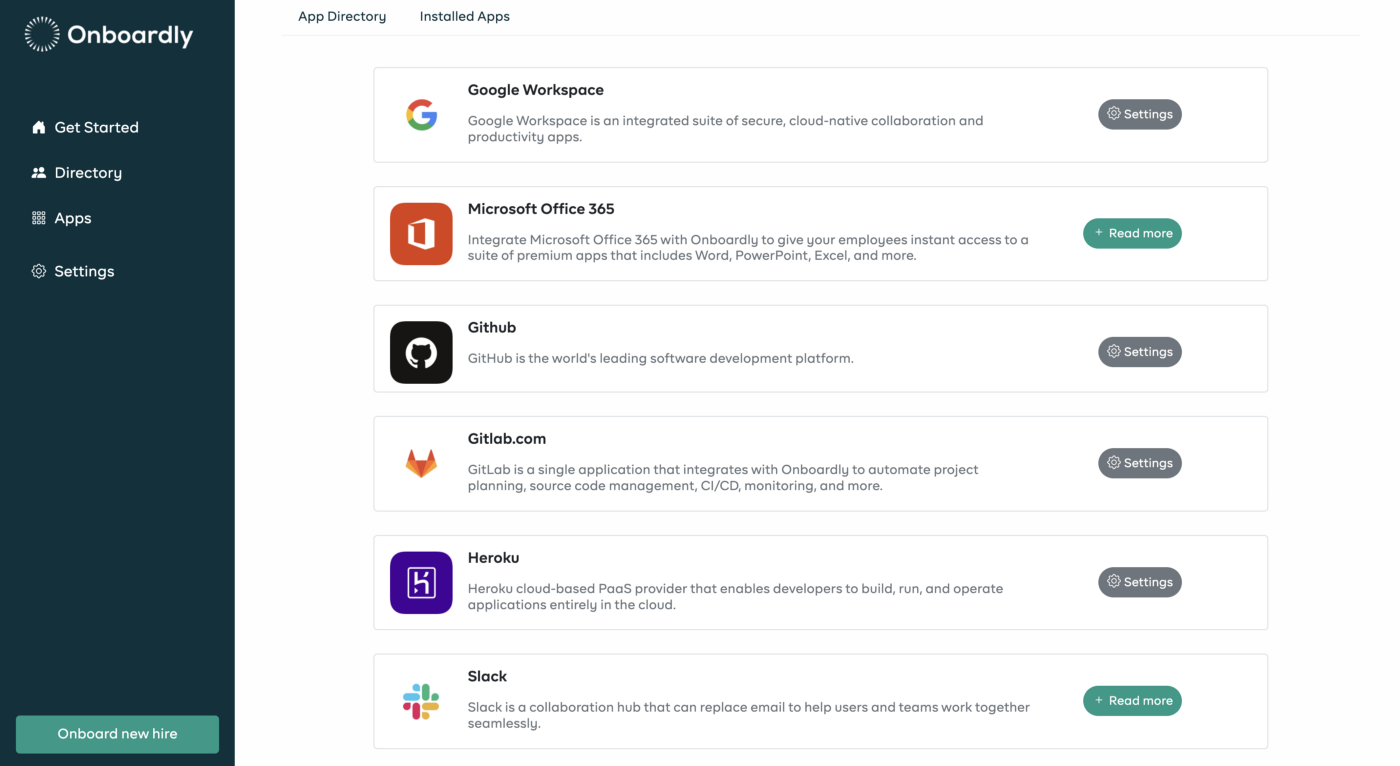
Task: Click the Slack logo icon
Action: coord(421,701)
